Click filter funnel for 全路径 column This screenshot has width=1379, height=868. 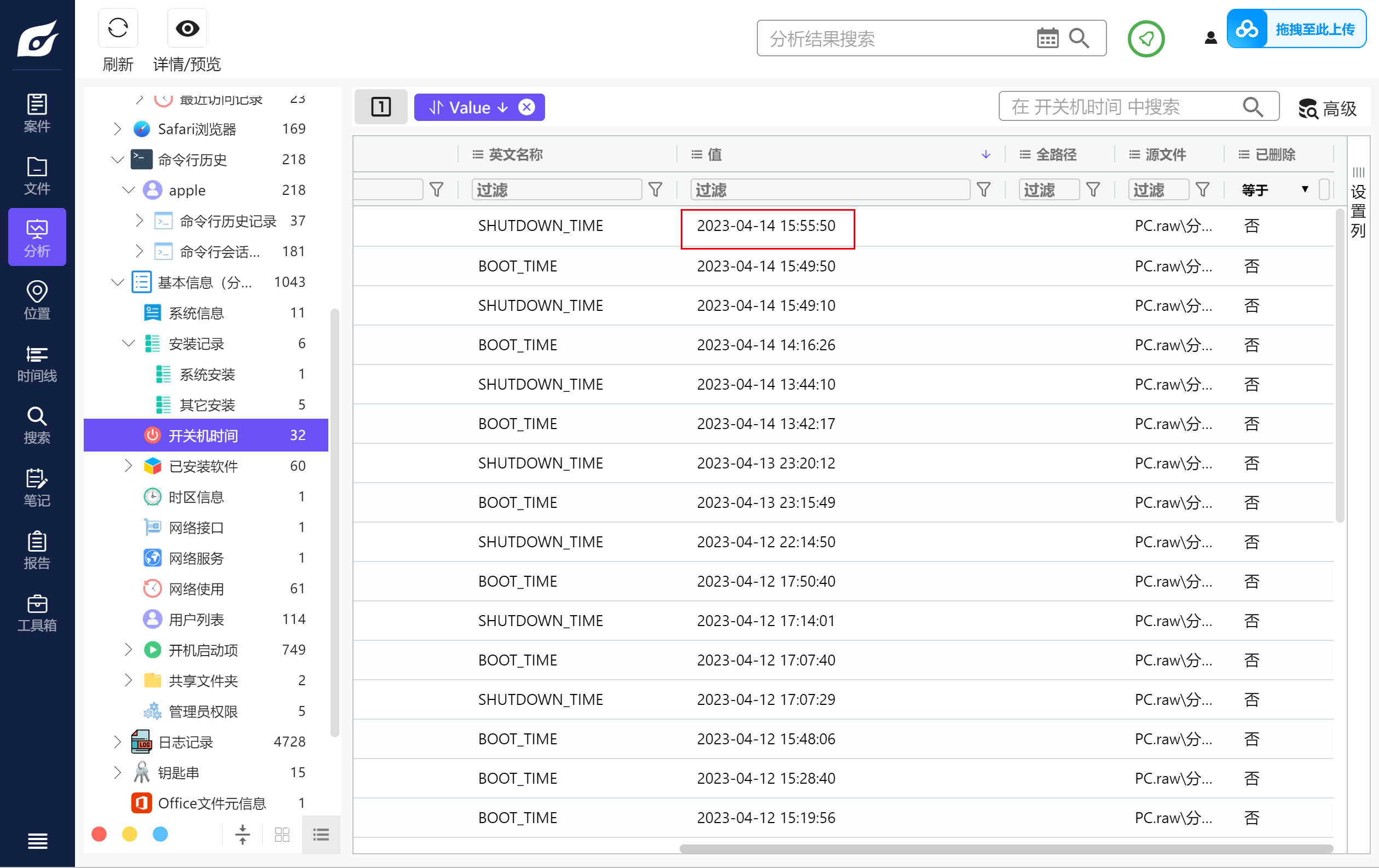1093,189
